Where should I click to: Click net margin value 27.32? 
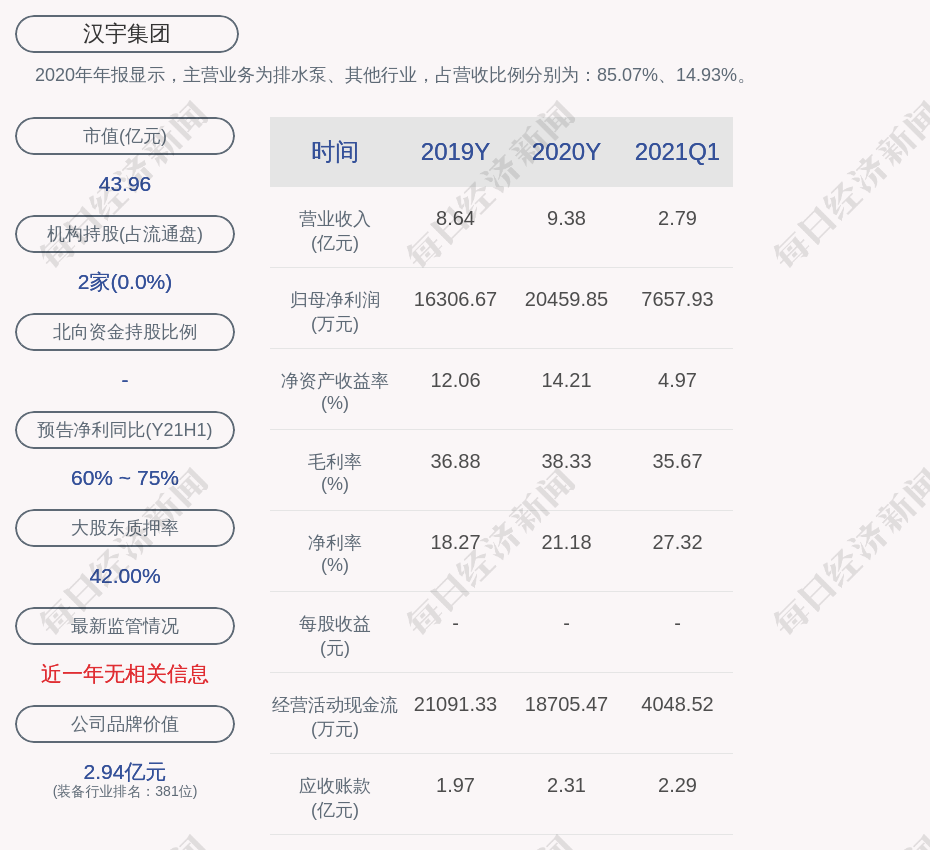click(x=677, y=542)
